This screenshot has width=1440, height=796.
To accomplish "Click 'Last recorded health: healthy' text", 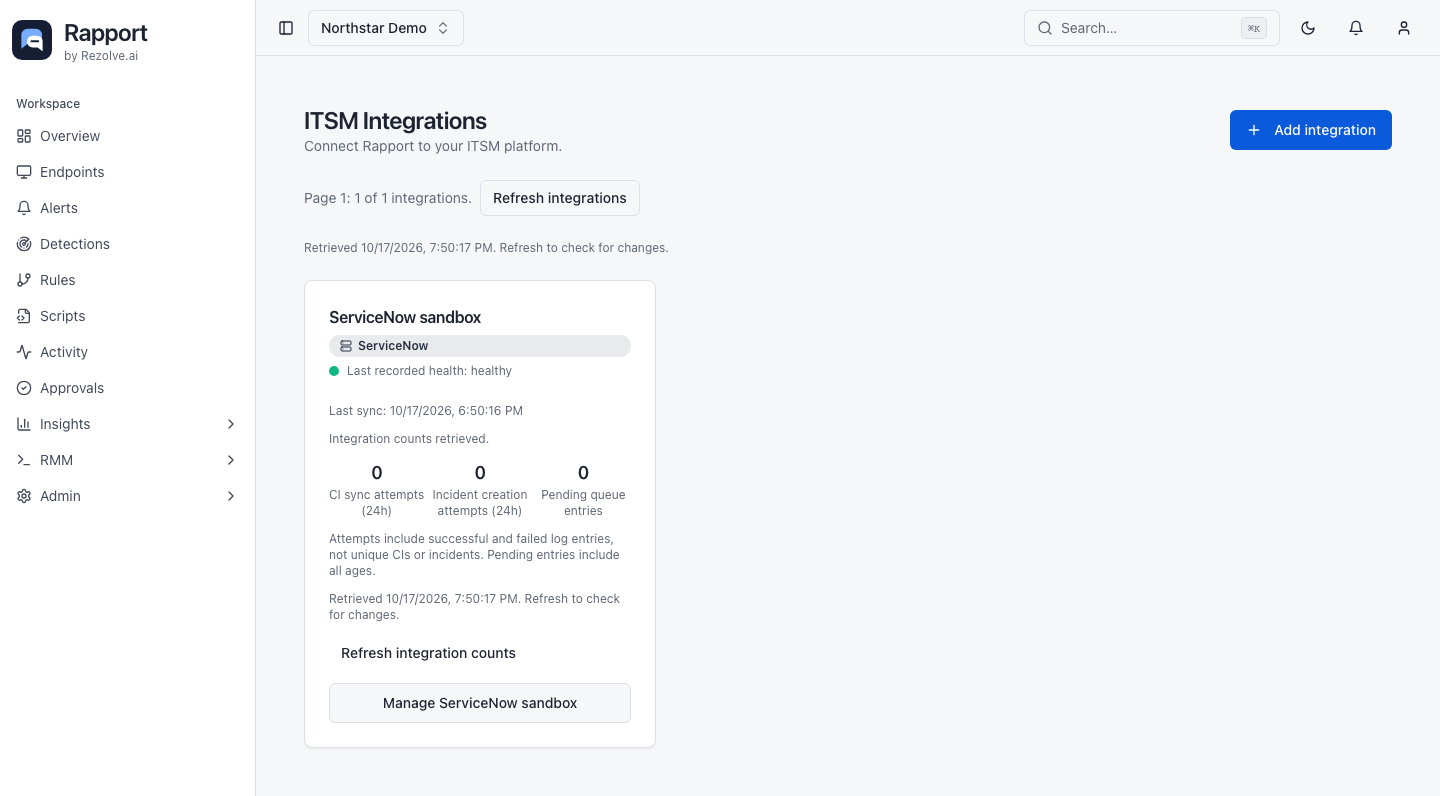I will [x=429, y=371].
